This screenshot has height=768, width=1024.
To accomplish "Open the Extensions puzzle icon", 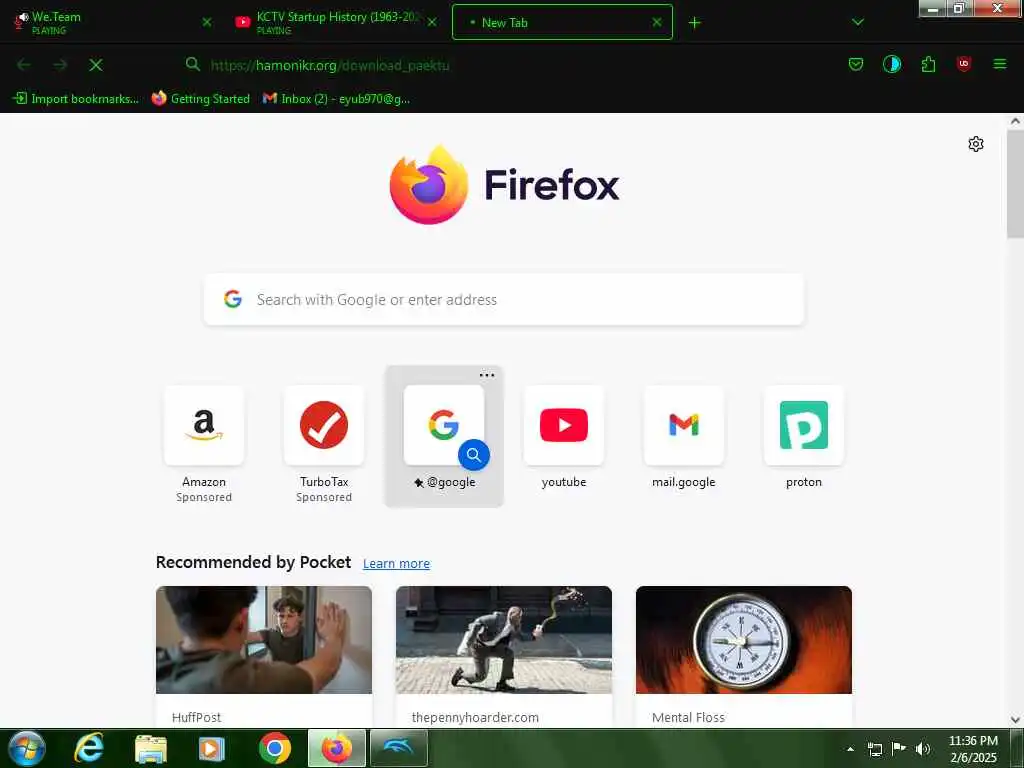I will 928,64.
